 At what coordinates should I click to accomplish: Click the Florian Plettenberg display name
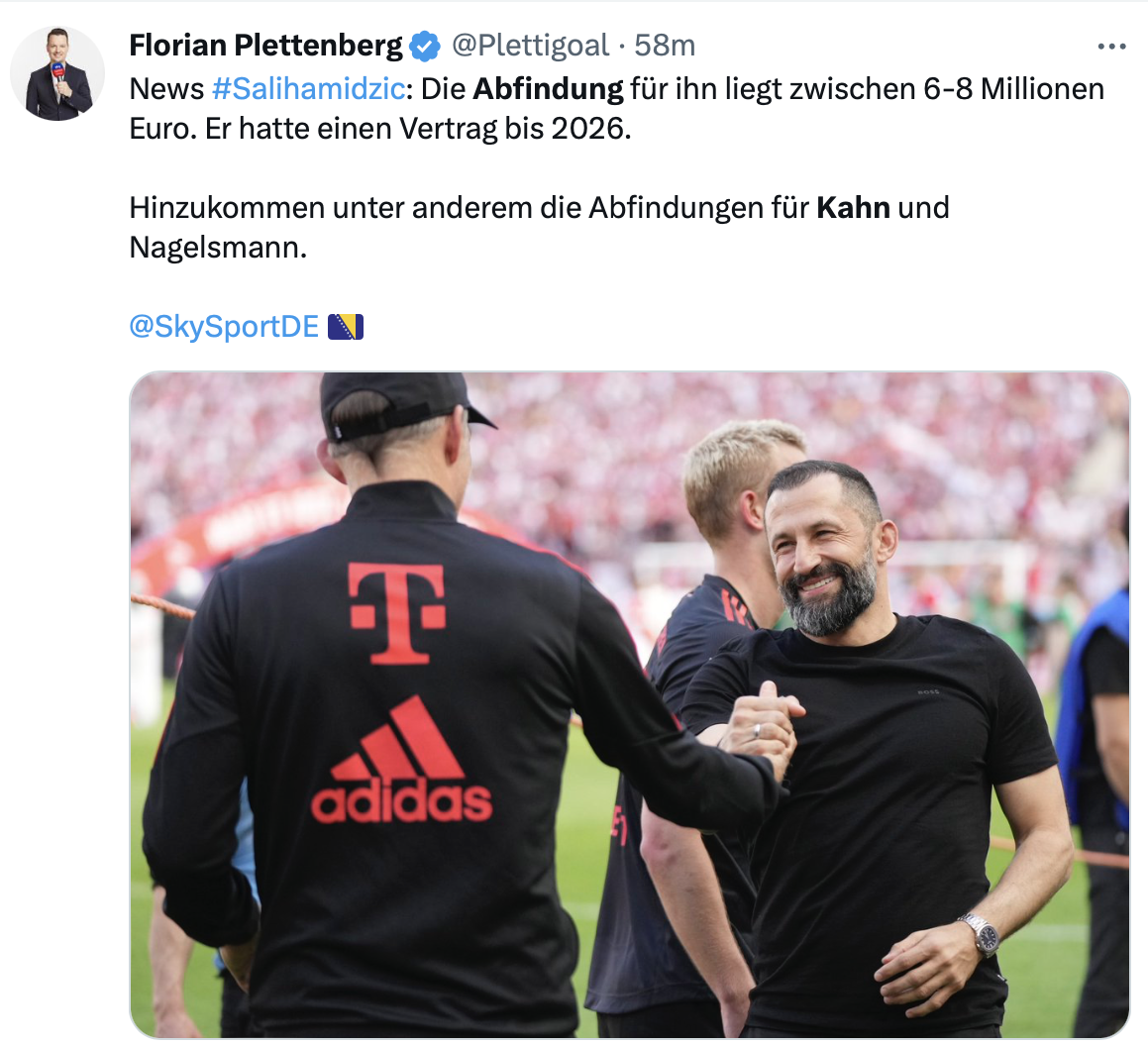click(266, 46)
